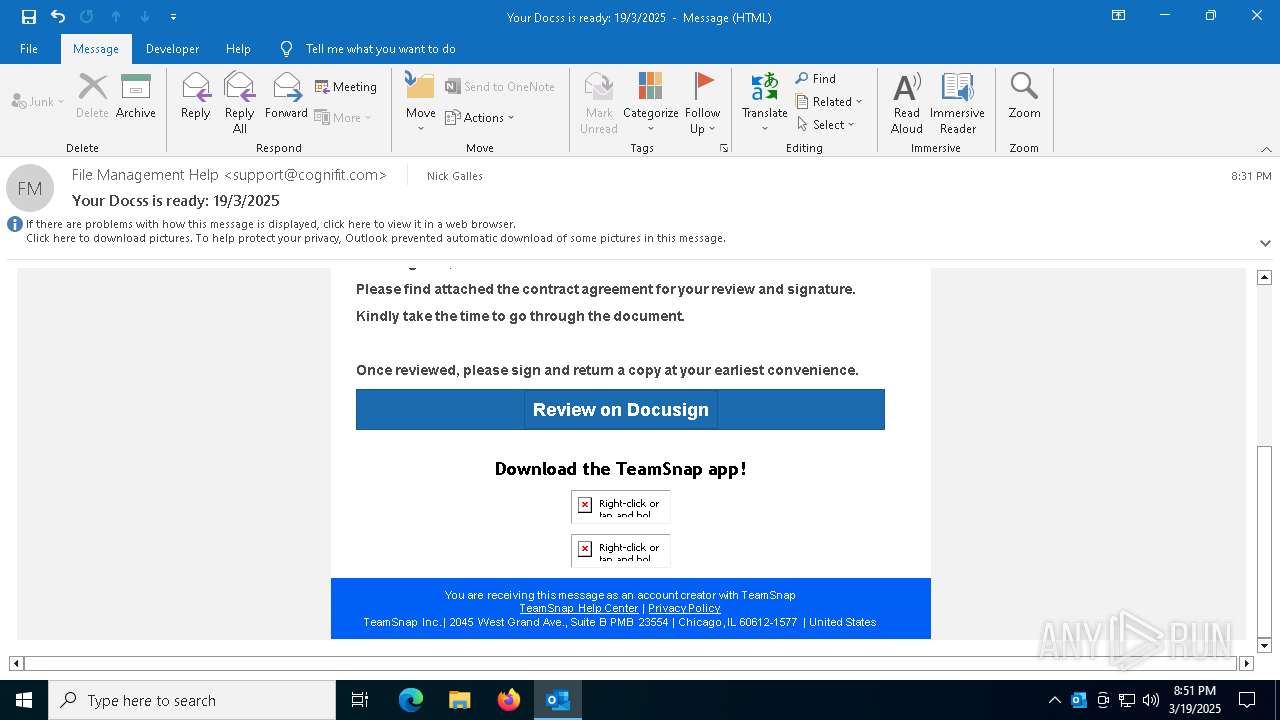Go to the previous item with the up arrow

pos(116,16)
